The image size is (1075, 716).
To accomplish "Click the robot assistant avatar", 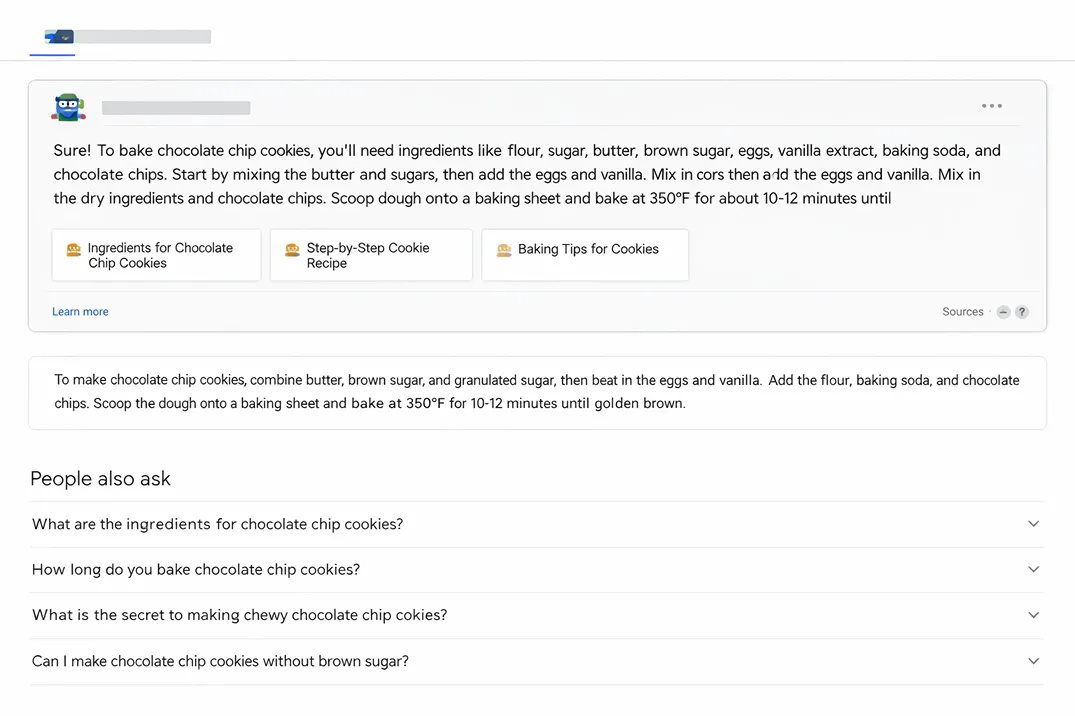I will [68, 106].
